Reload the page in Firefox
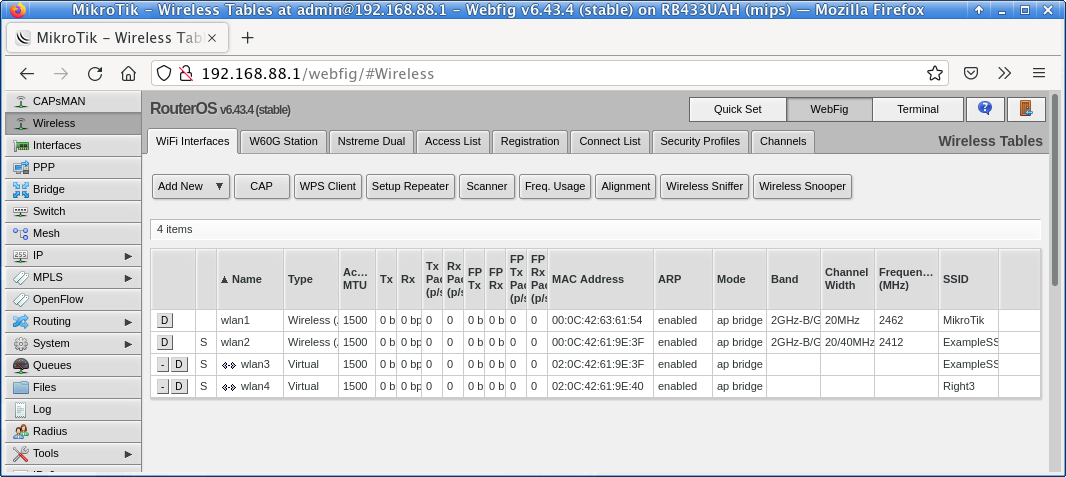1066x477 pixels. click(x=95, y=73)
